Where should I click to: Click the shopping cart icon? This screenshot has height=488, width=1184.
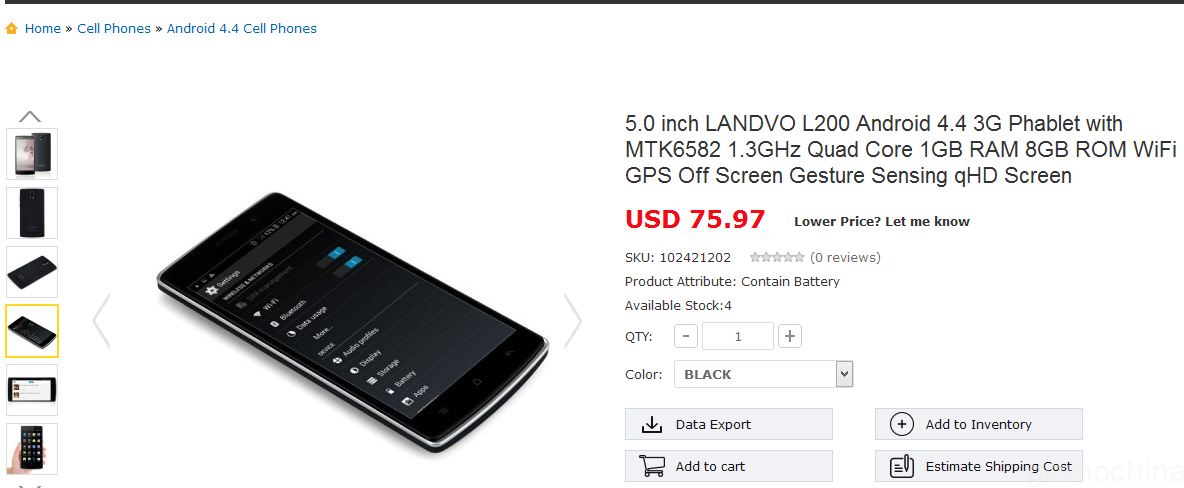coord(652,466)
